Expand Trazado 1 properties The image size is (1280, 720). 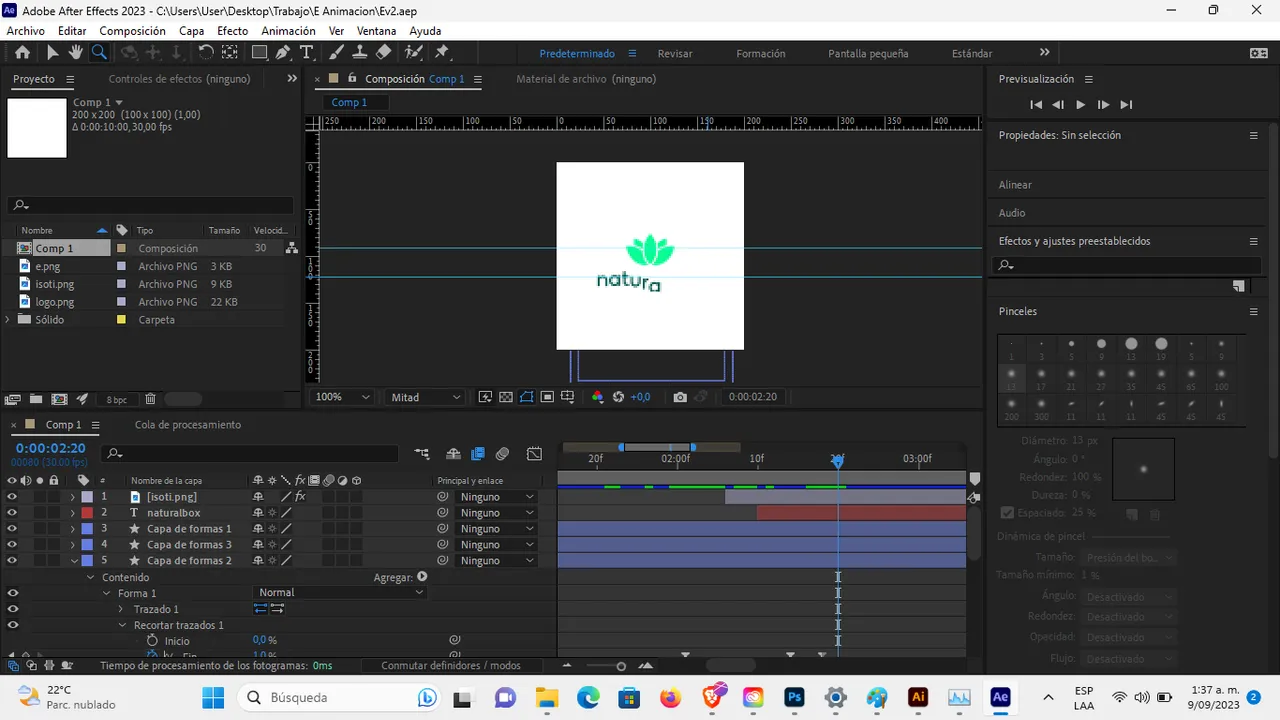[121, 609]
